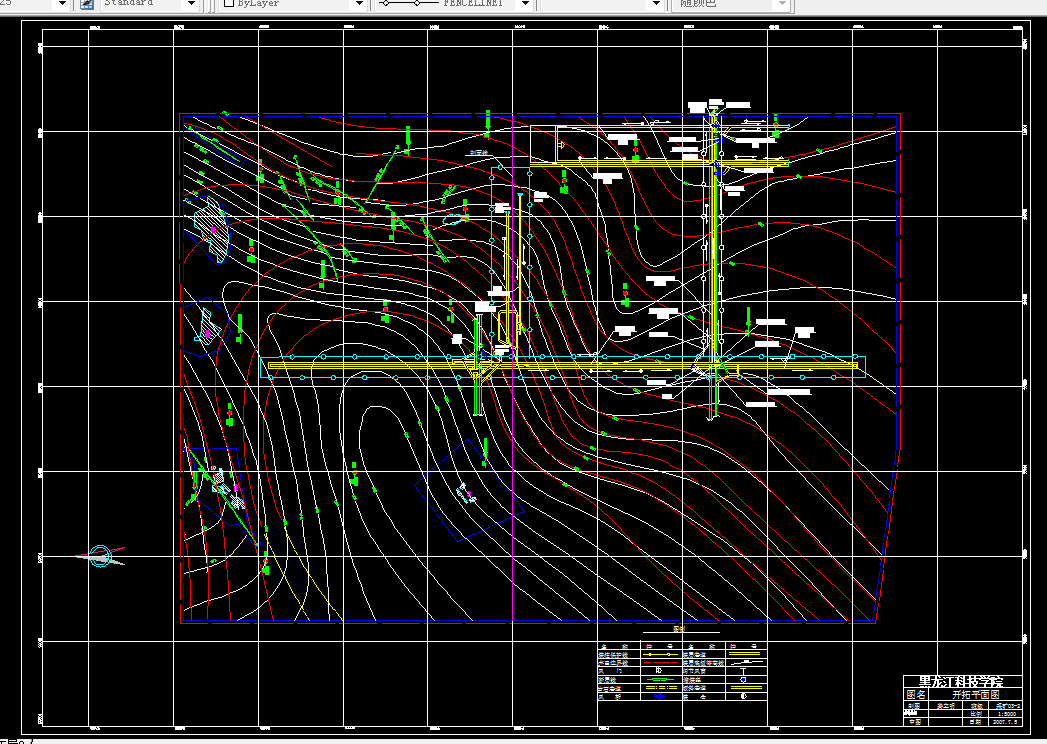The width and height of the screenshot is (1047, 744).
Task: Open the ByLayer color dropdown
Action: (359, 4)
